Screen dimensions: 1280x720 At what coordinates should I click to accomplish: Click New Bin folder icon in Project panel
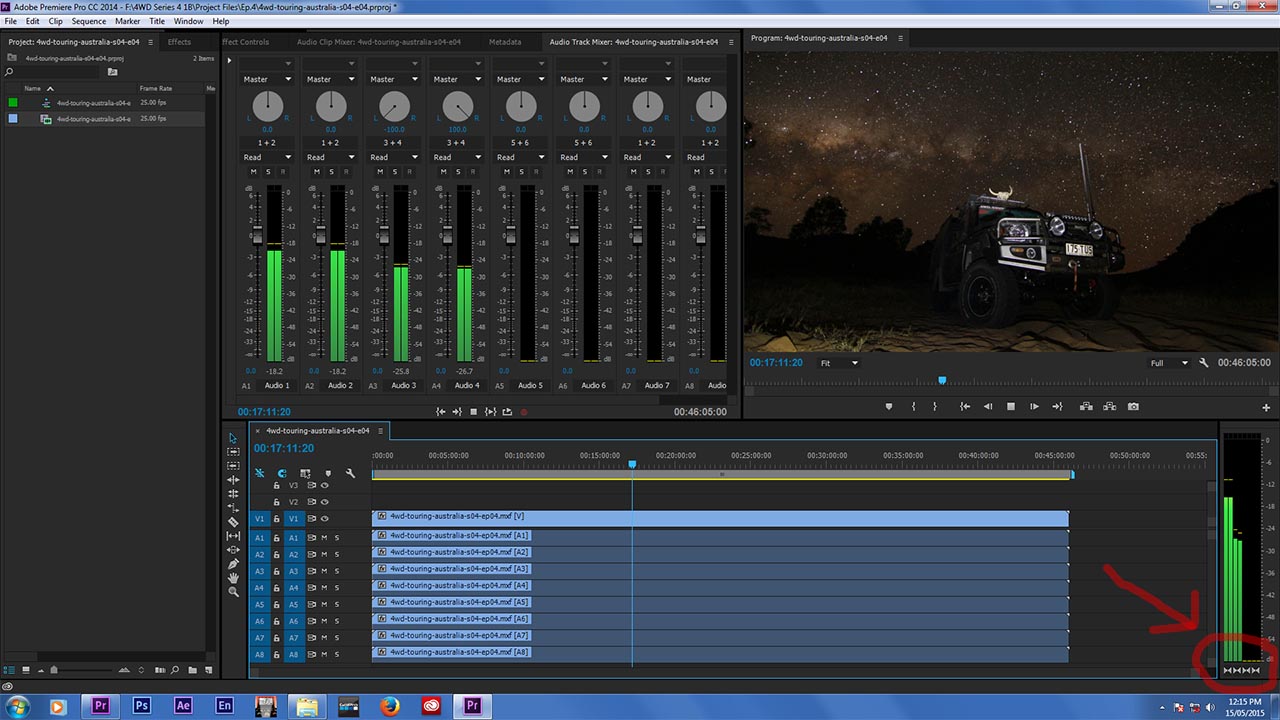[193, 670]
